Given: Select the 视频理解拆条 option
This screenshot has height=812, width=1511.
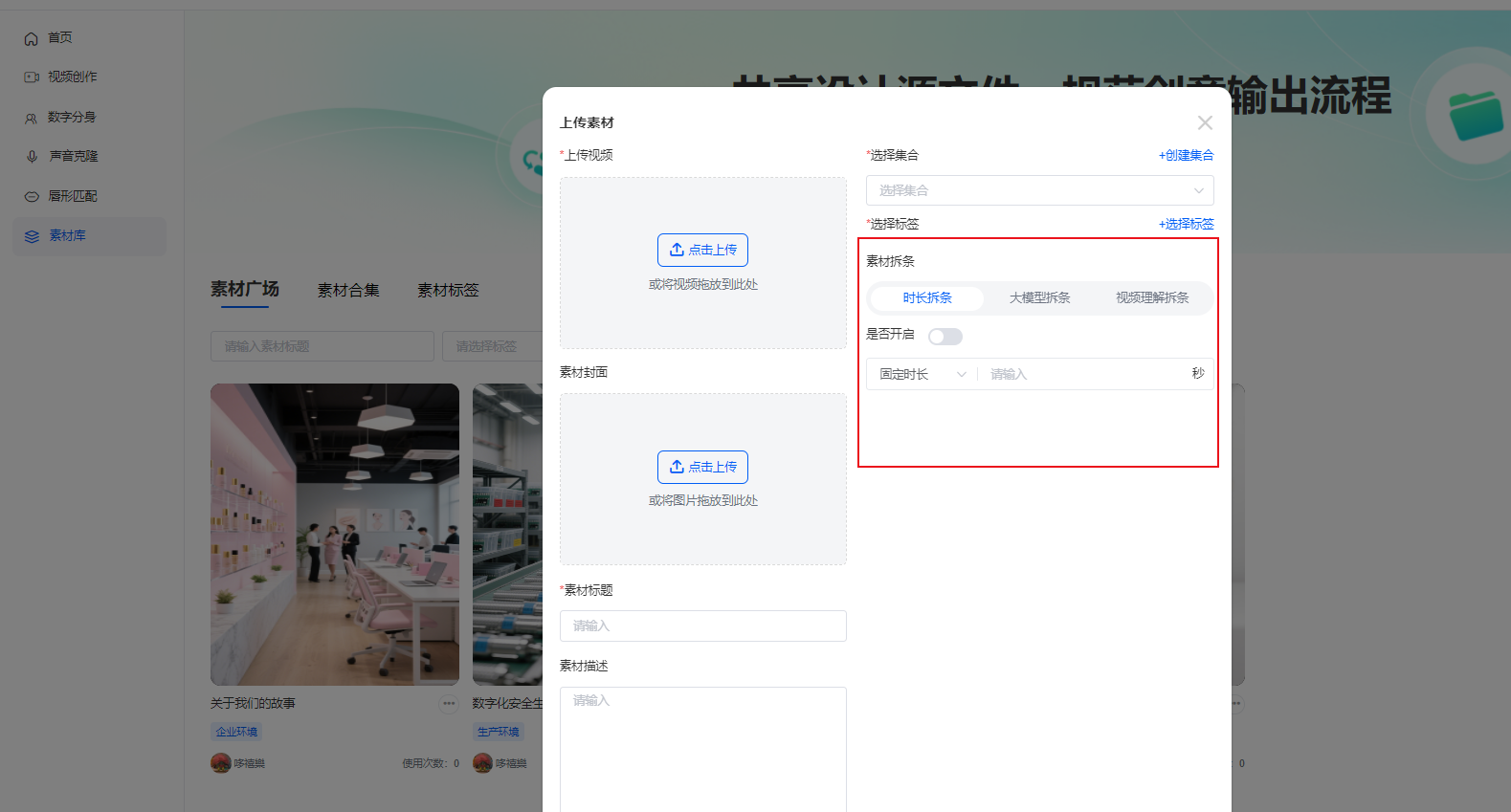Looking at the screenshot, I should (1152, 298).
